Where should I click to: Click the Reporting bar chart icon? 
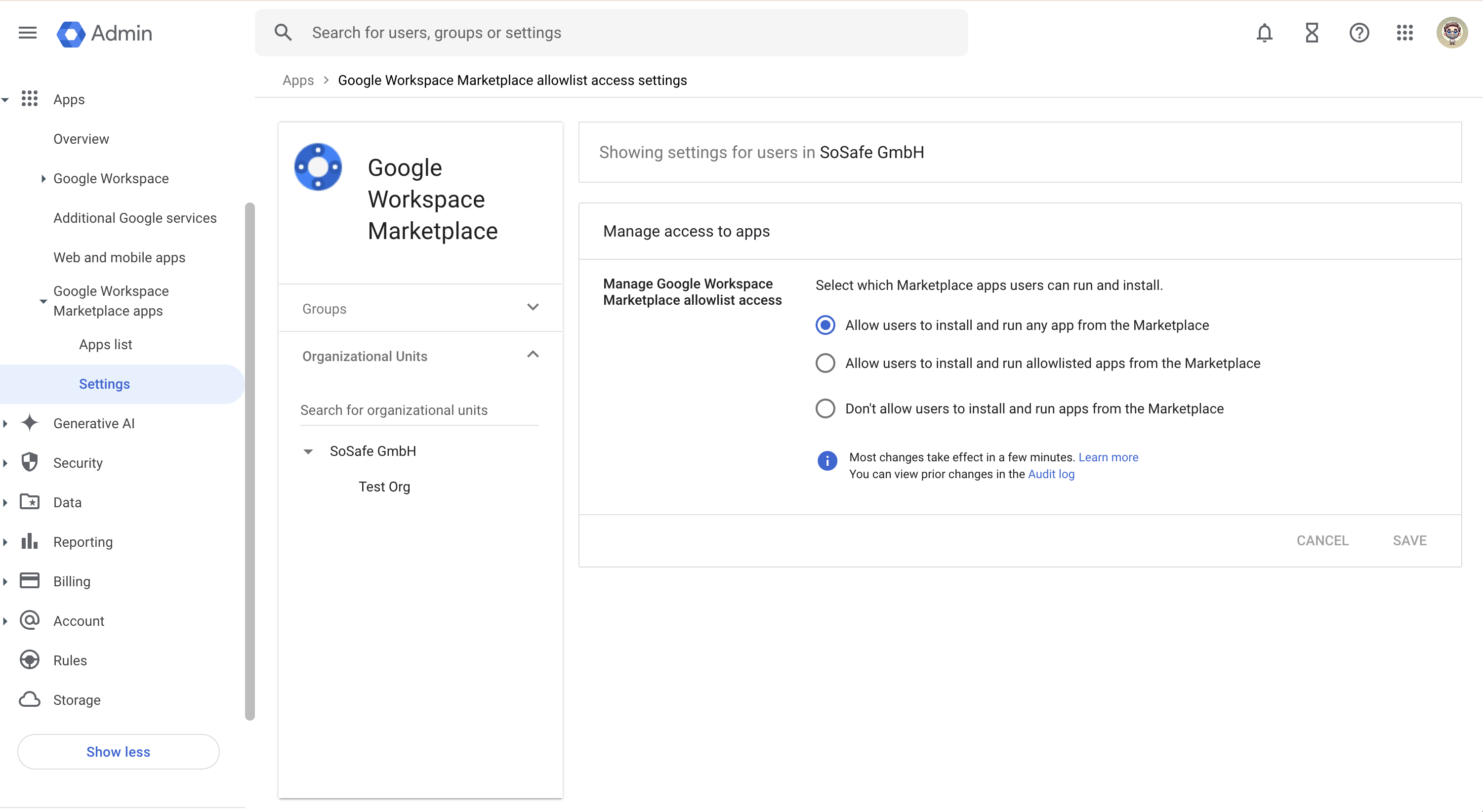29,541
